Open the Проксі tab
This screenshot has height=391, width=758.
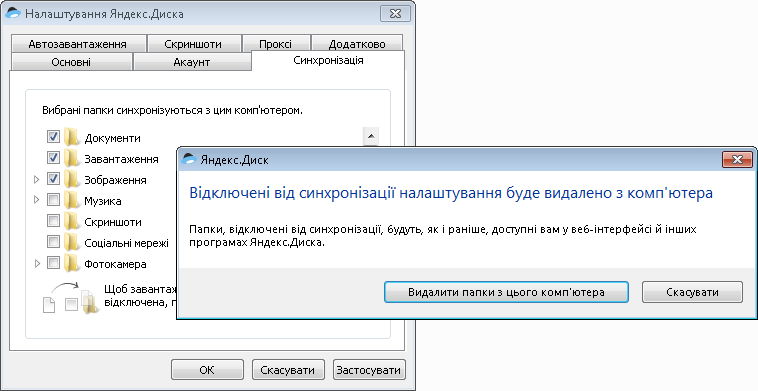[276, 44]
